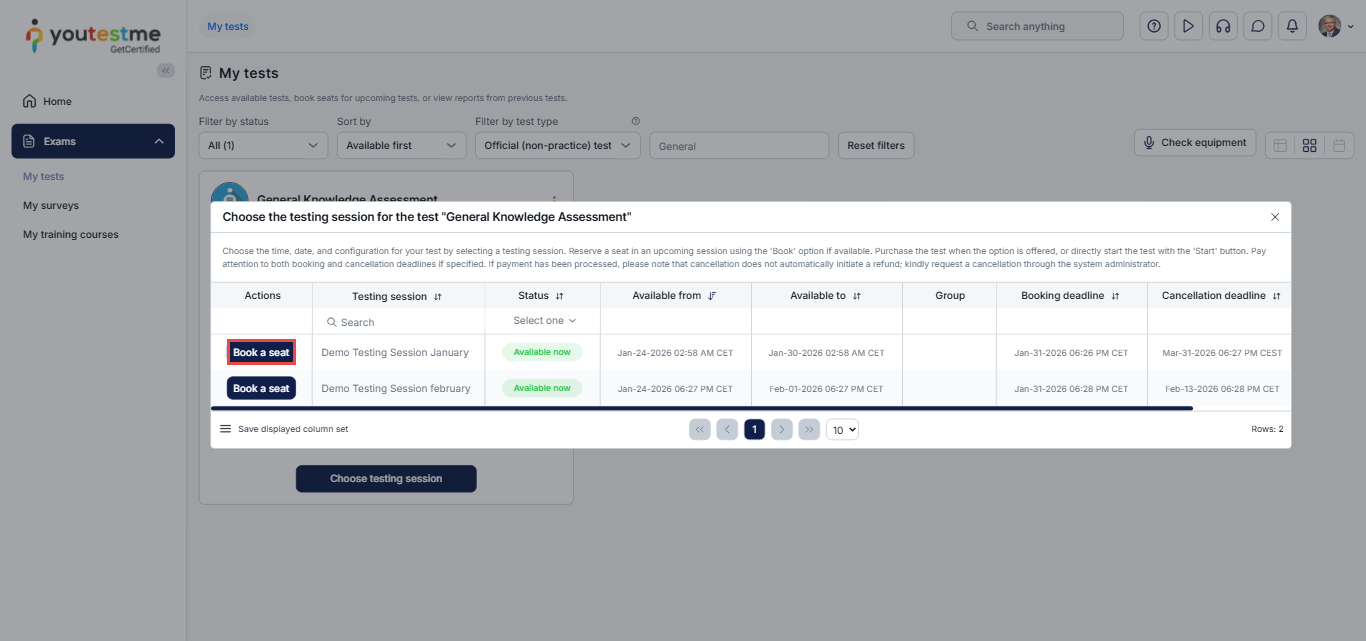Open user profile avatar menu

pyautogui.click(x=1334, y=27)
